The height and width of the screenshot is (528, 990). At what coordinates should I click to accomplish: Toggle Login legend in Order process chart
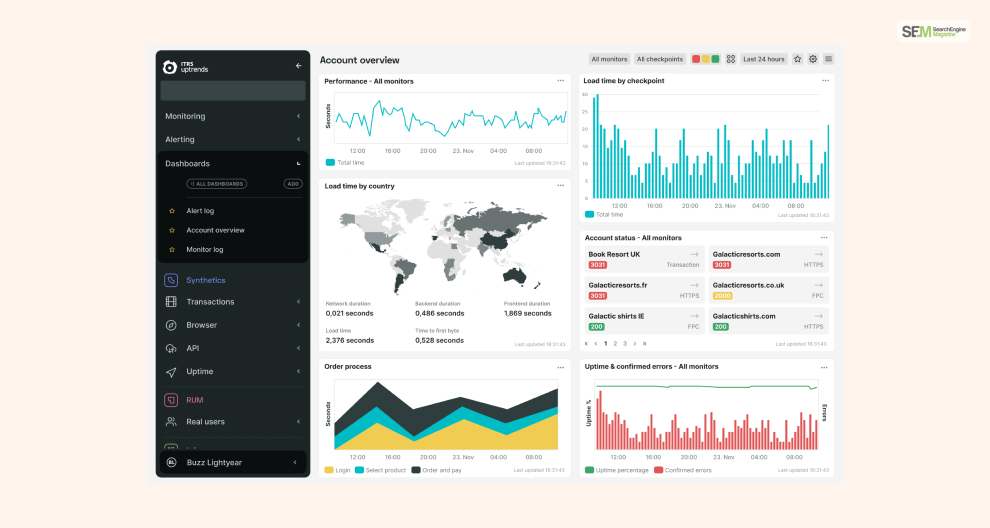point(337,471)
